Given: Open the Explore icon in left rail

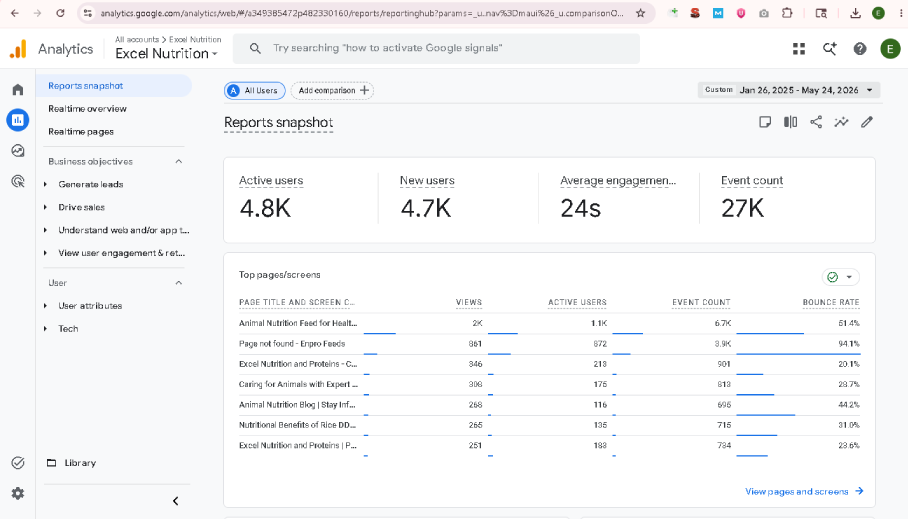Looking at the screenshot, I should coord(18,151).
